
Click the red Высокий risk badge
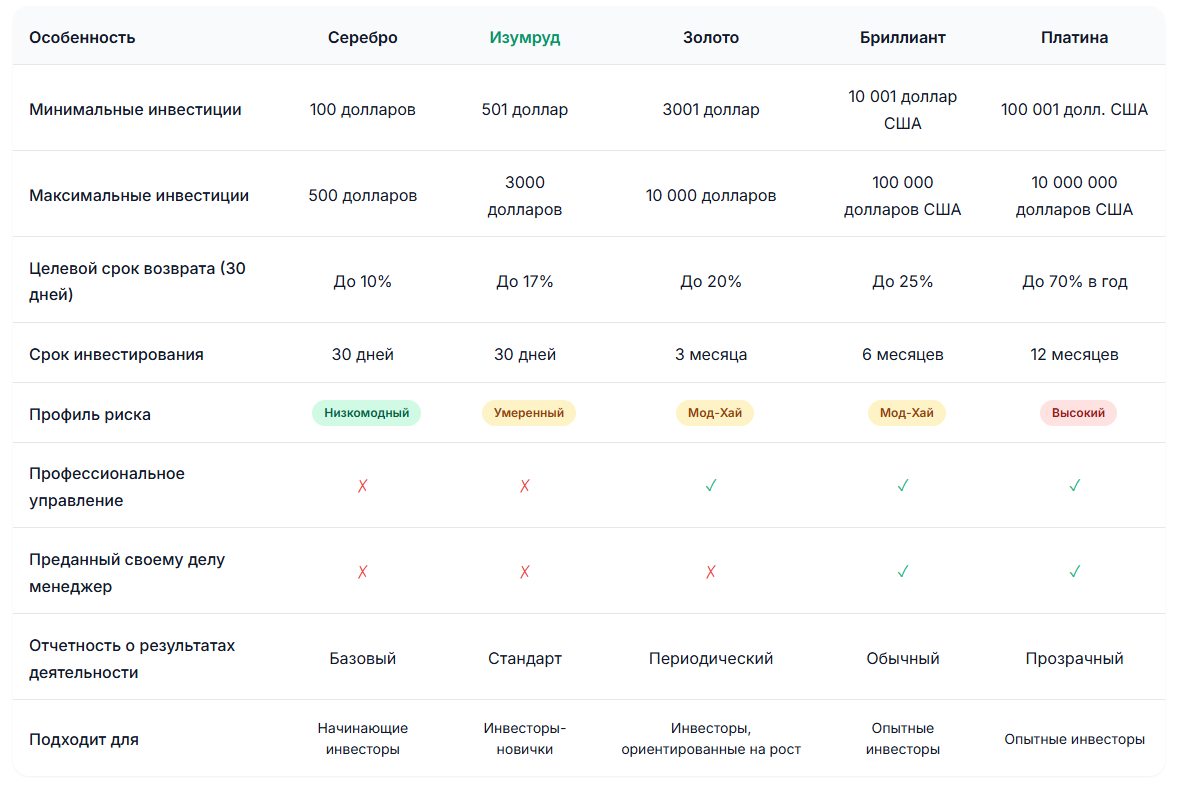tap(1078, 413)
